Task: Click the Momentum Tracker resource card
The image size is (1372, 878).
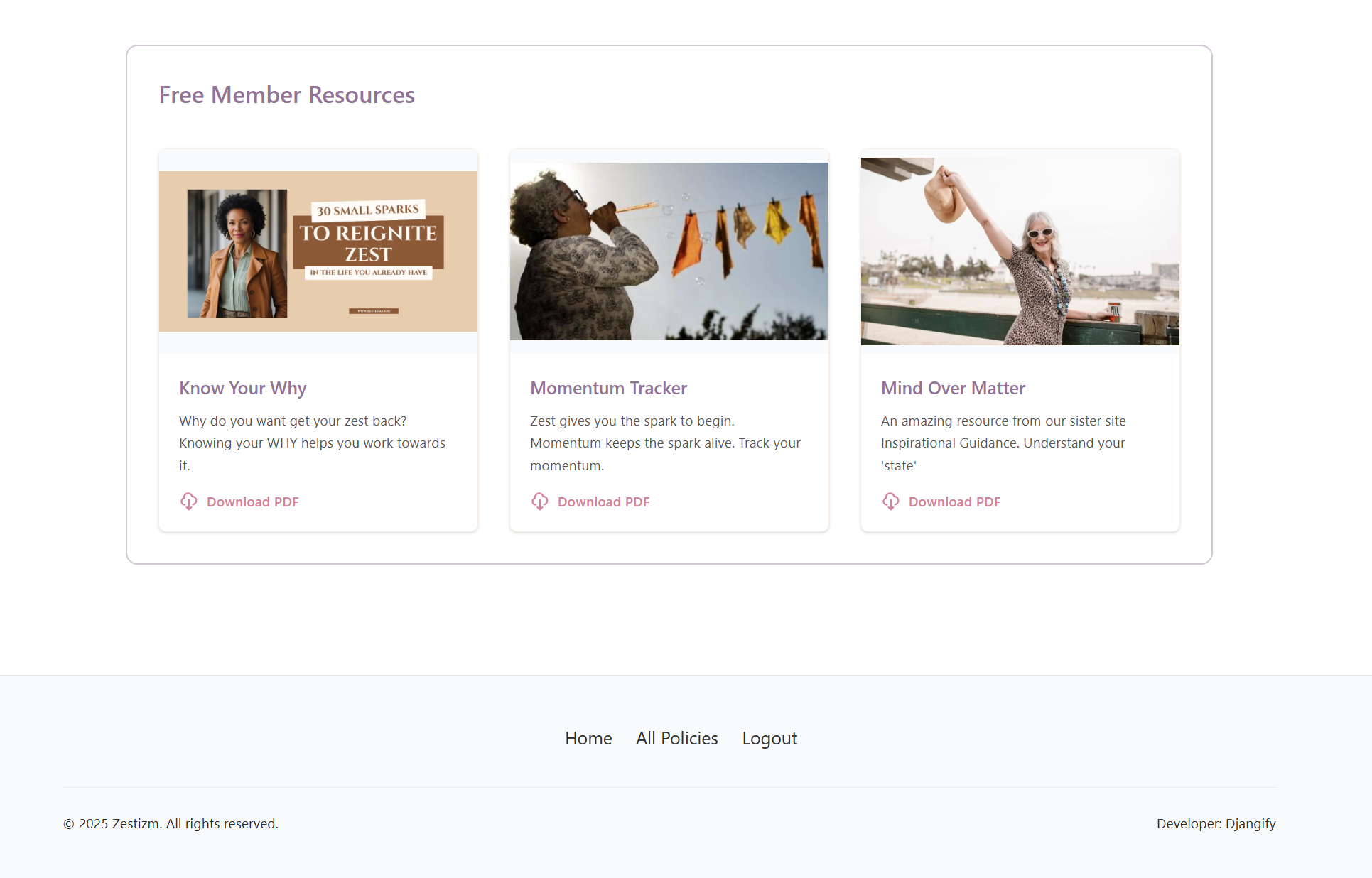Action: [668, 340]
